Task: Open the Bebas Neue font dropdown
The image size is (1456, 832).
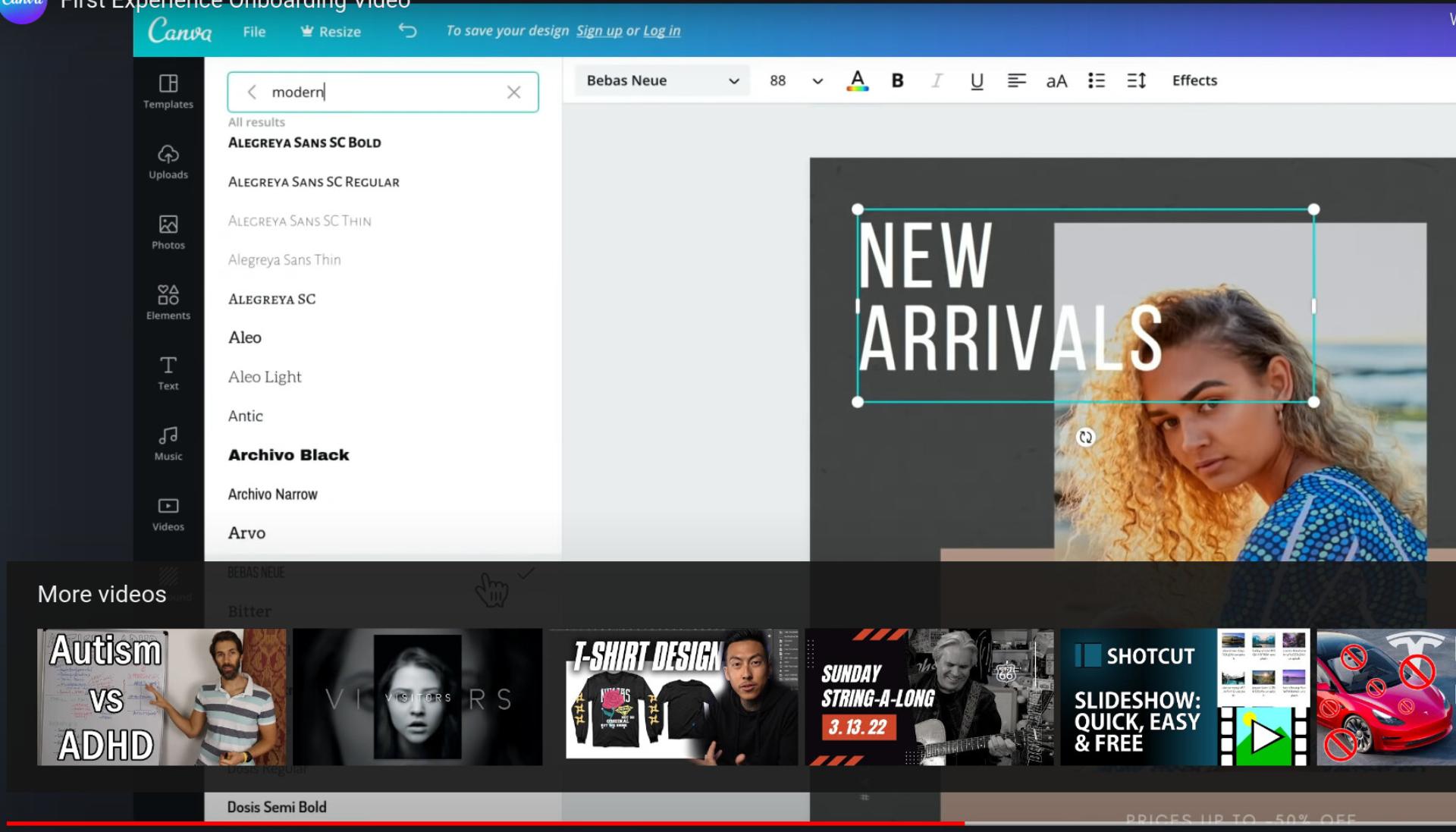Action: pos(662,80)
